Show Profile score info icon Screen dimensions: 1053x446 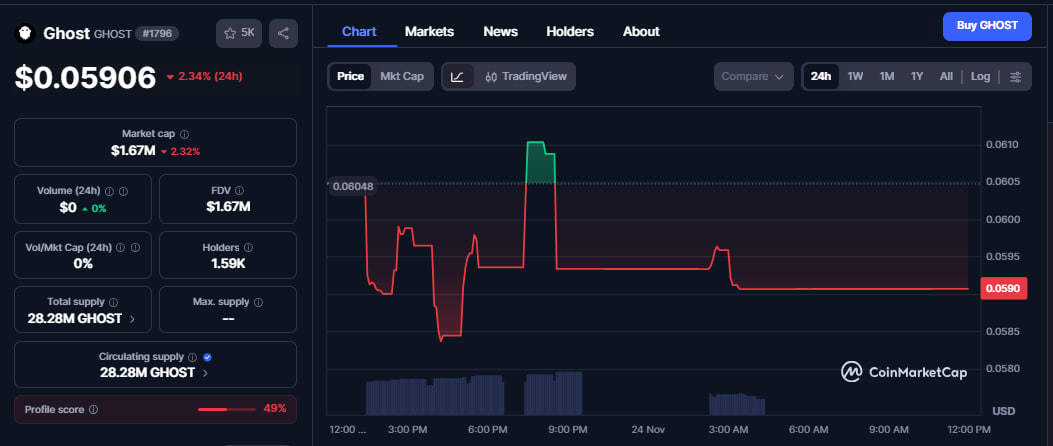94,409
